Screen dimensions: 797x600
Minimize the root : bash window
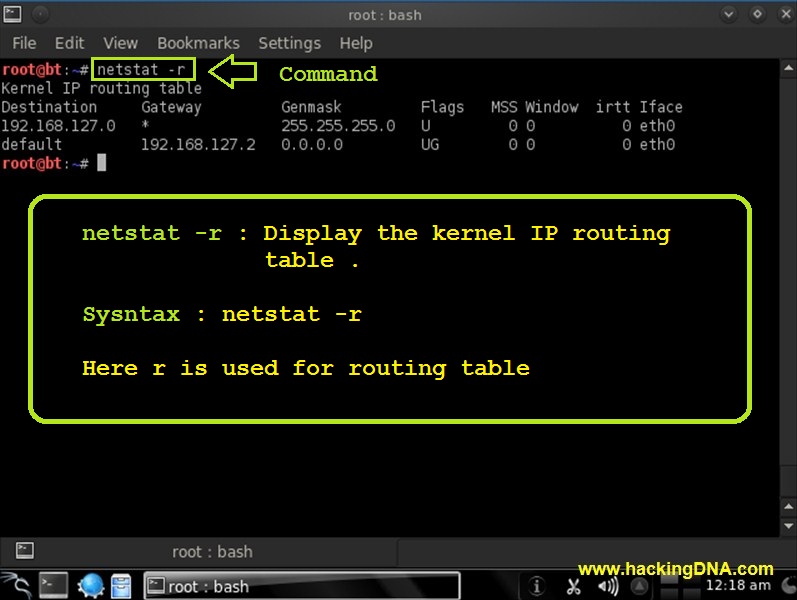[x=728, y=14]
